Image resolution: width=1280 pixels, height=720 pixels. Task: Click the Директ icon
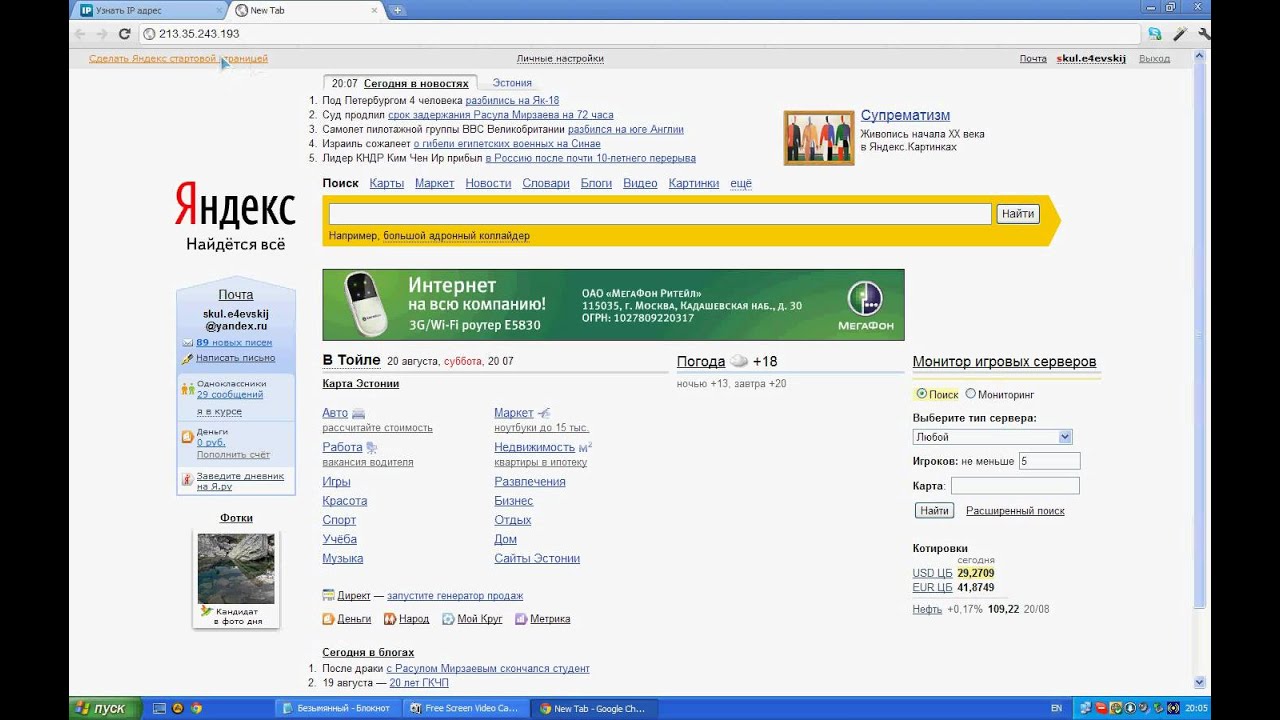tap(328, 595)
